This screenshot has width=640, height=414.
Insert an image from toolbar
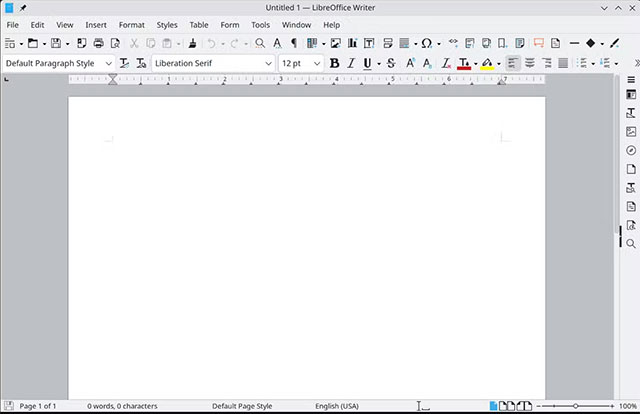click(336, 43)
